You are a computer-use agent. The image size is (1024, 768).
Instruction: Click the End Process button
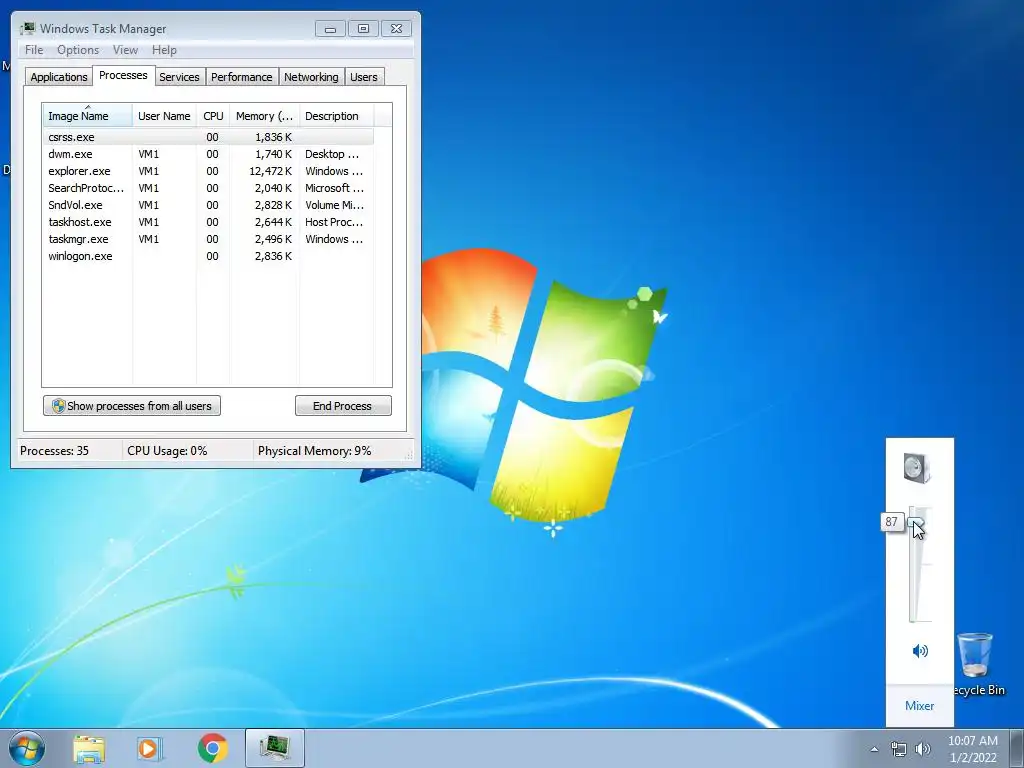(343, 406)
